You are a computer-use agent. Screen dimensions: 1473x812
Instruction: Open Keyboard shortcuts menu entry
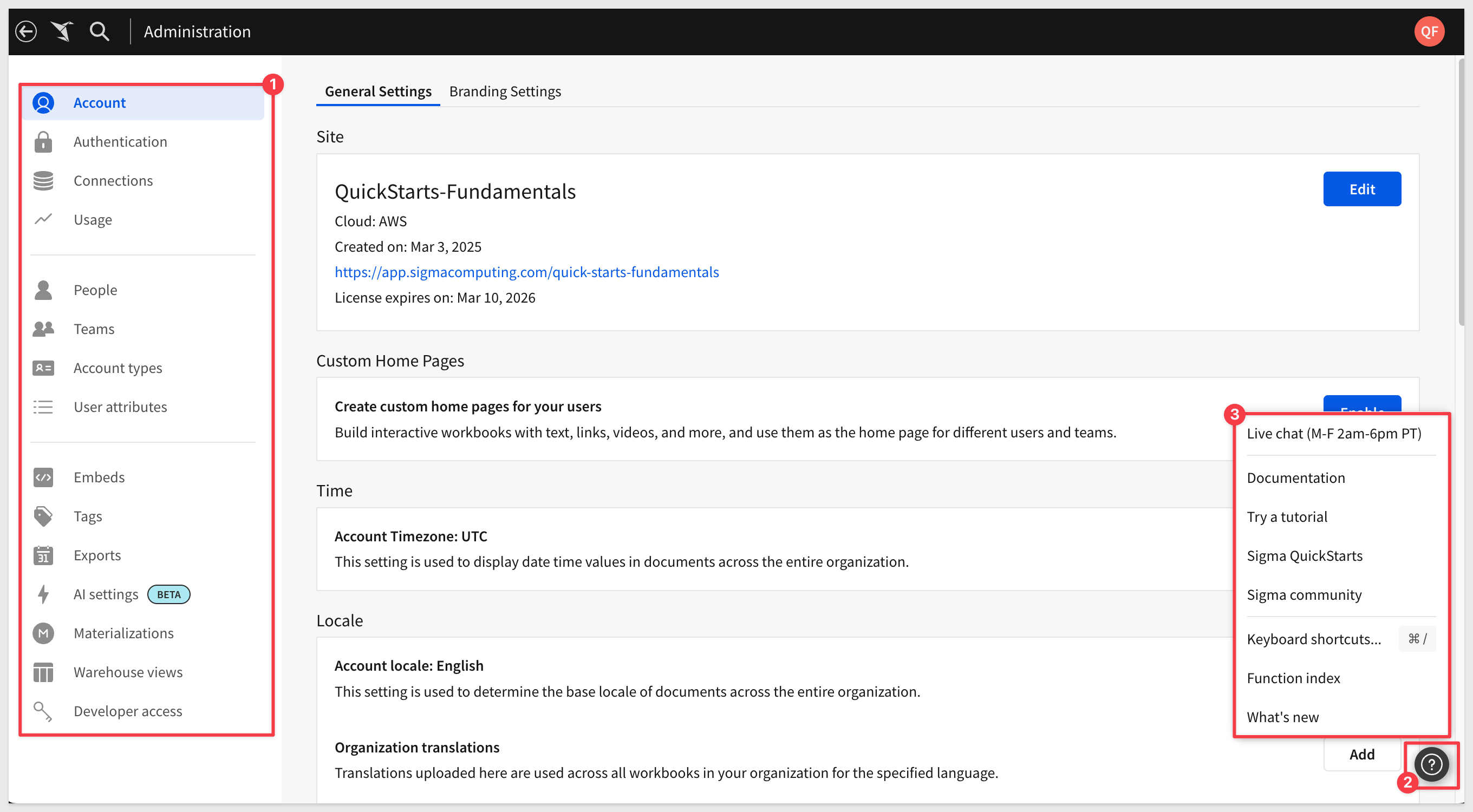coord(1341,639)
